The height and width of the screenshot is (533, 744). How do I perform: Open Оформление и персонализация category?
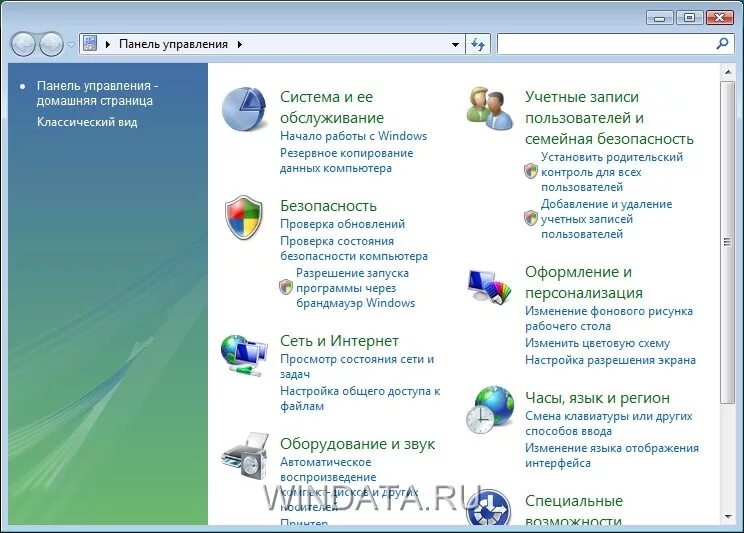[x=584, y=282]
